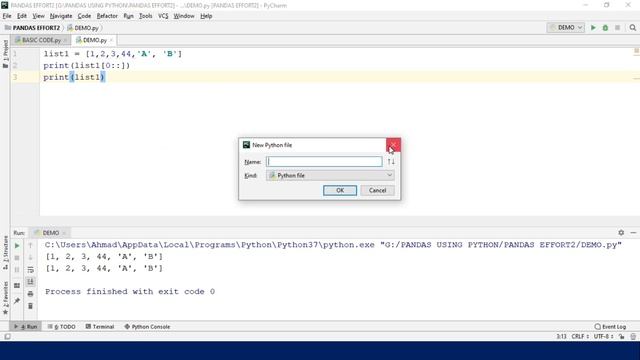Open Search Everywhere magnifier icon

coord(633,27)
